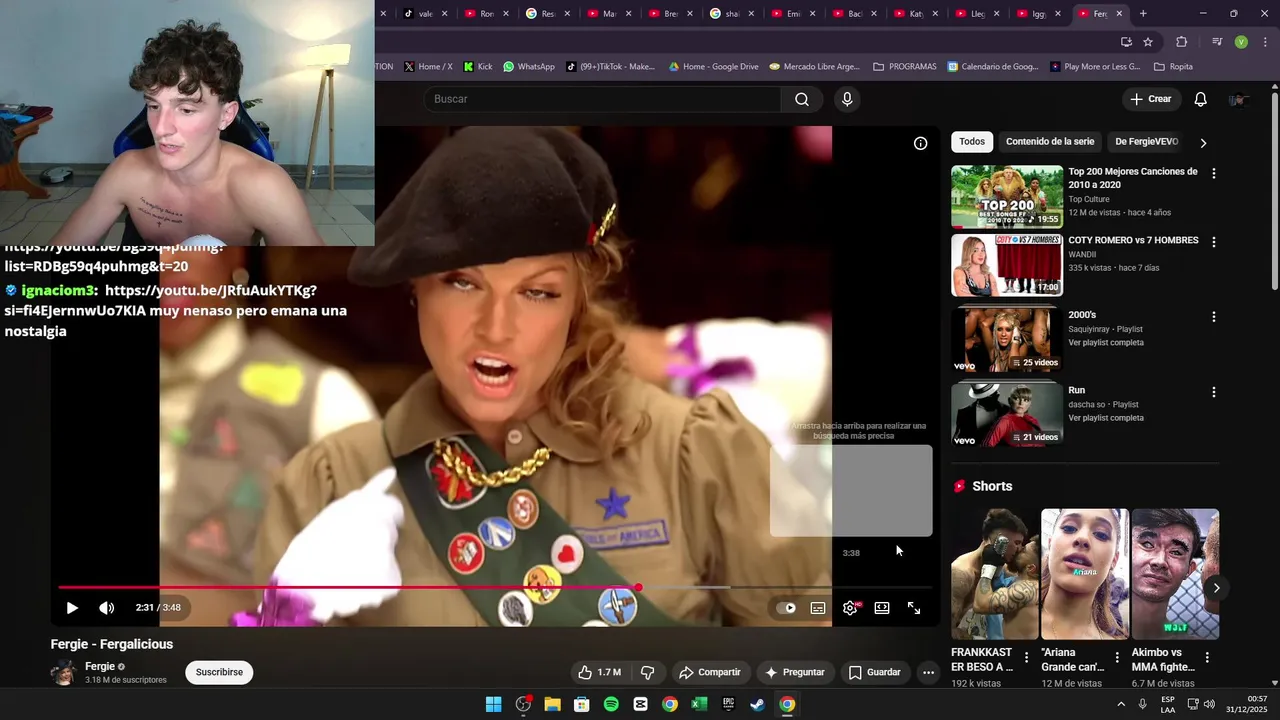The image size is (1280, 720).
Task: Open options for Run playlist
Action: point(1214,392)
